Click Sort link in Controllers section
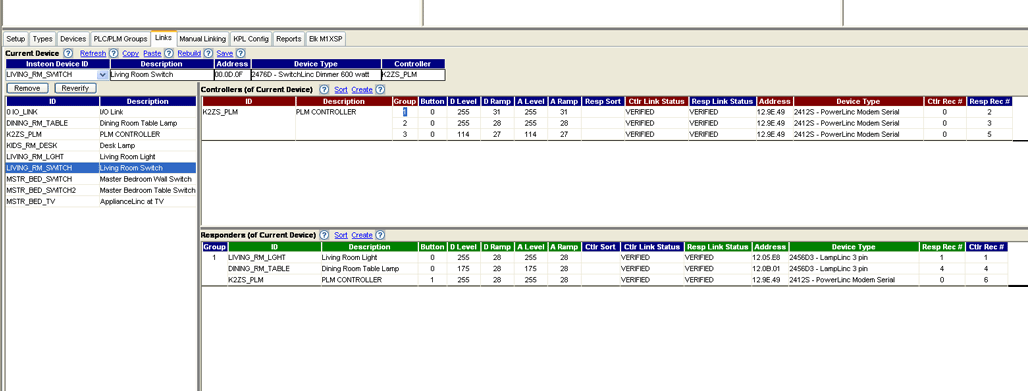The image size is (1028, 391). pyautogui.click(x=341, y=89)
